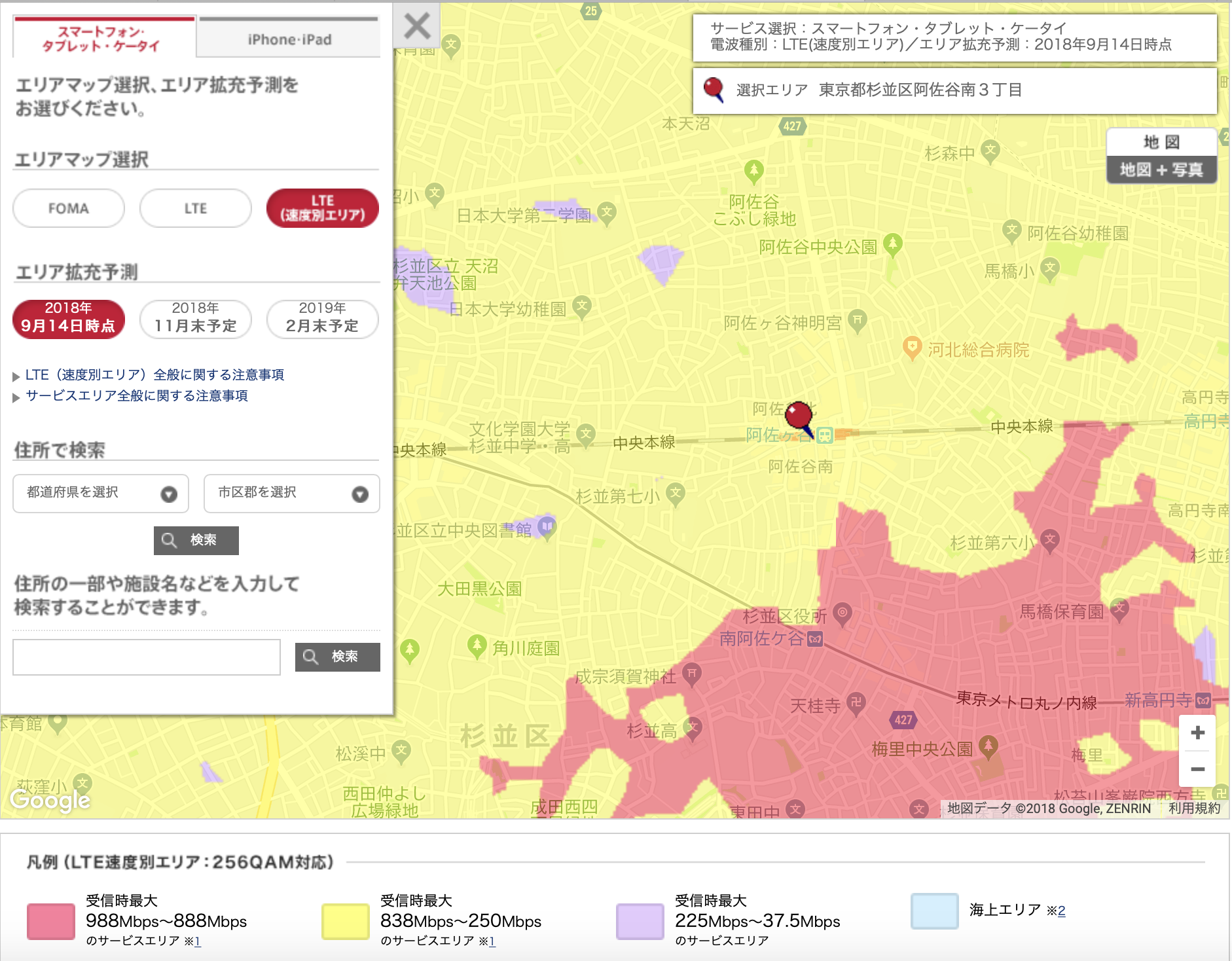This screenshot has height=961, width=1232.
Task: Click the zoom out minus icon
Action: coord(1198,768)
